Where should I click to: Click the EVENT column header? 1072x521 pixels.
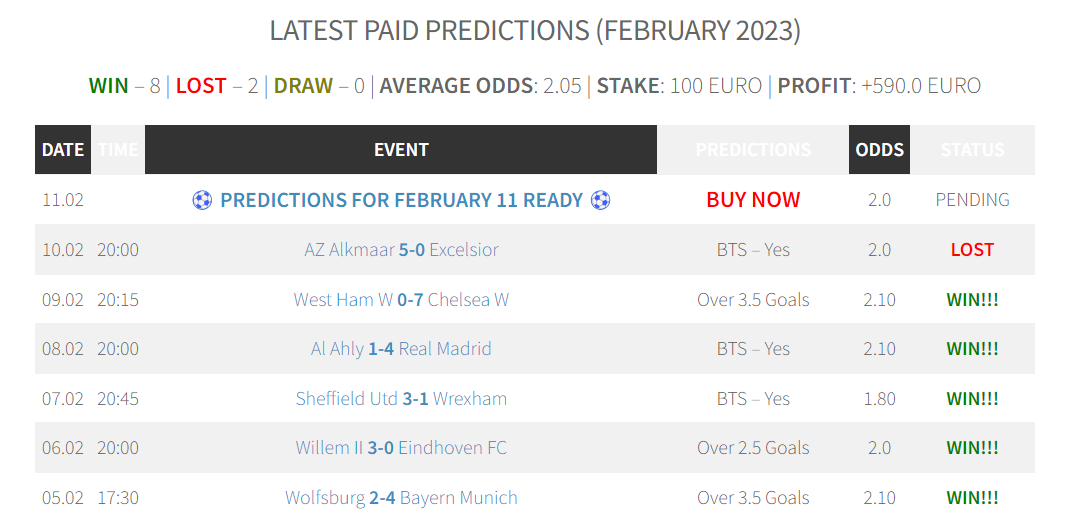(401, 150)
